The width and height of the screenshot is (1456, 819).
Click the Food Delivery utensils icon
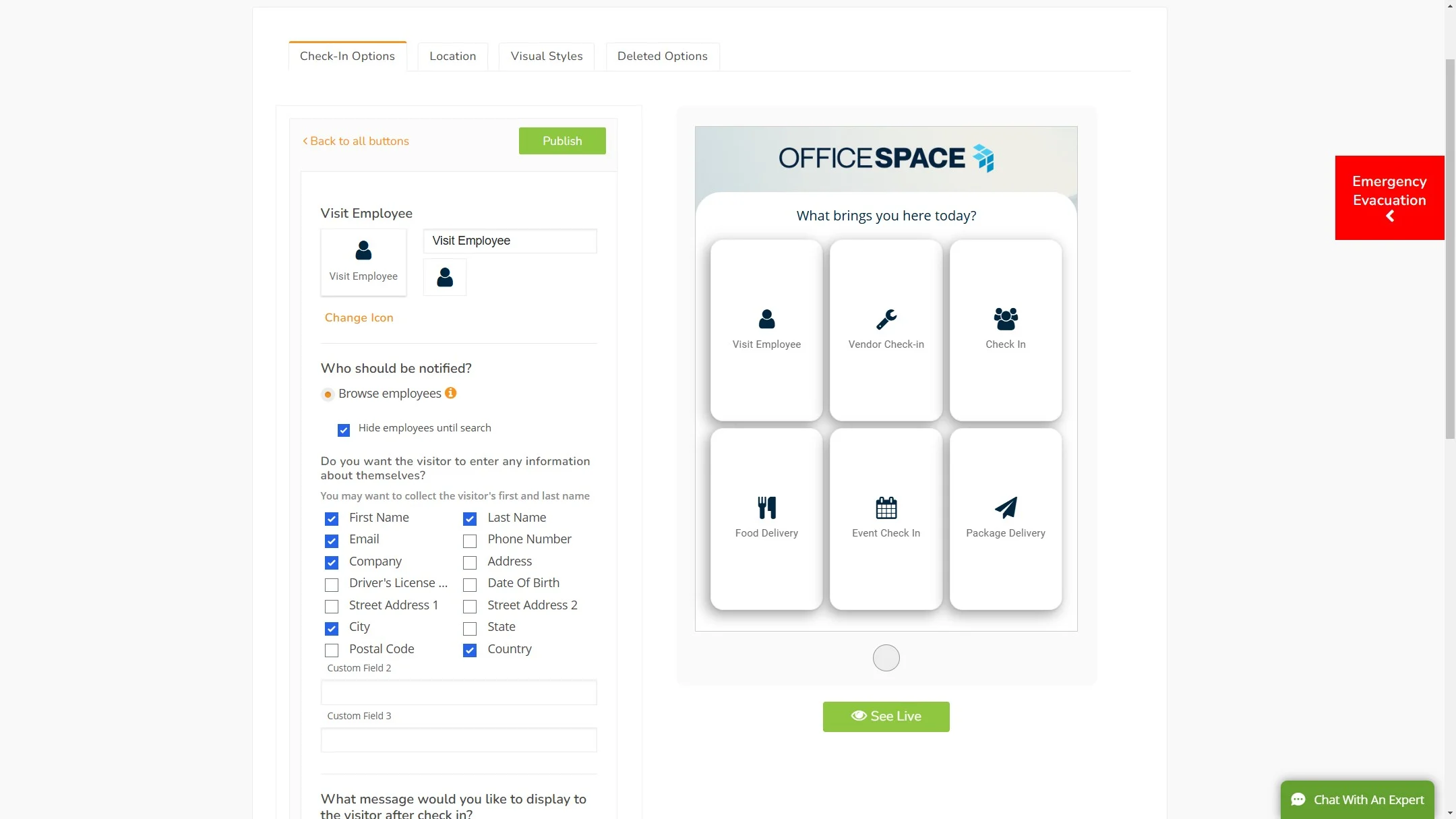[766, 508]
